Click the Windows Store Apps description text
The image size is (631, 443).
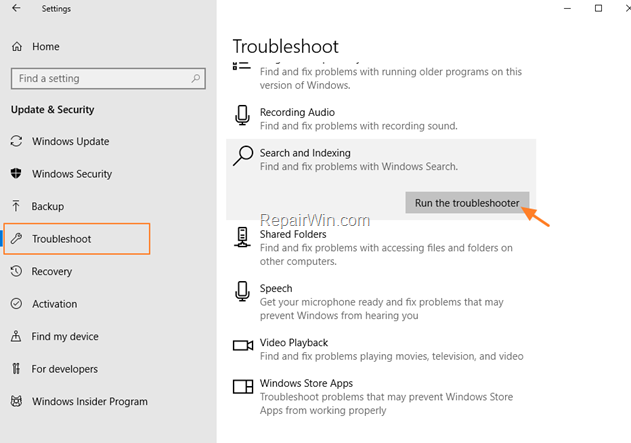tap(386, 404)
